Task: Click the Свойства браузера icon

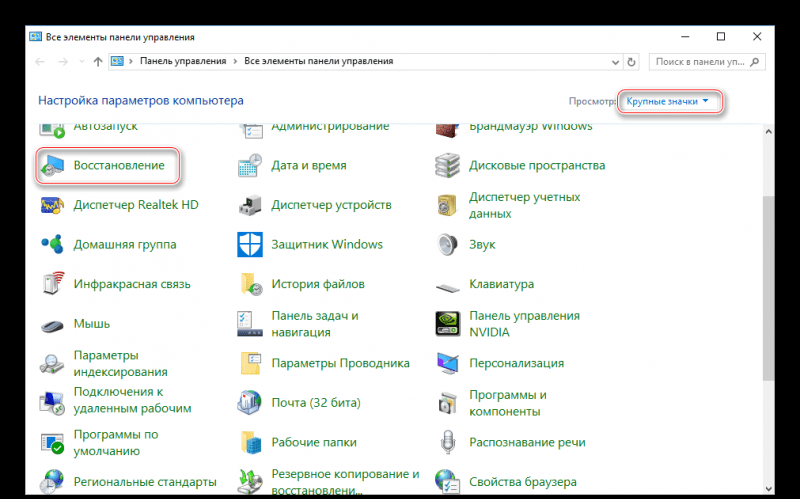Action: click(x=447, y=482)
